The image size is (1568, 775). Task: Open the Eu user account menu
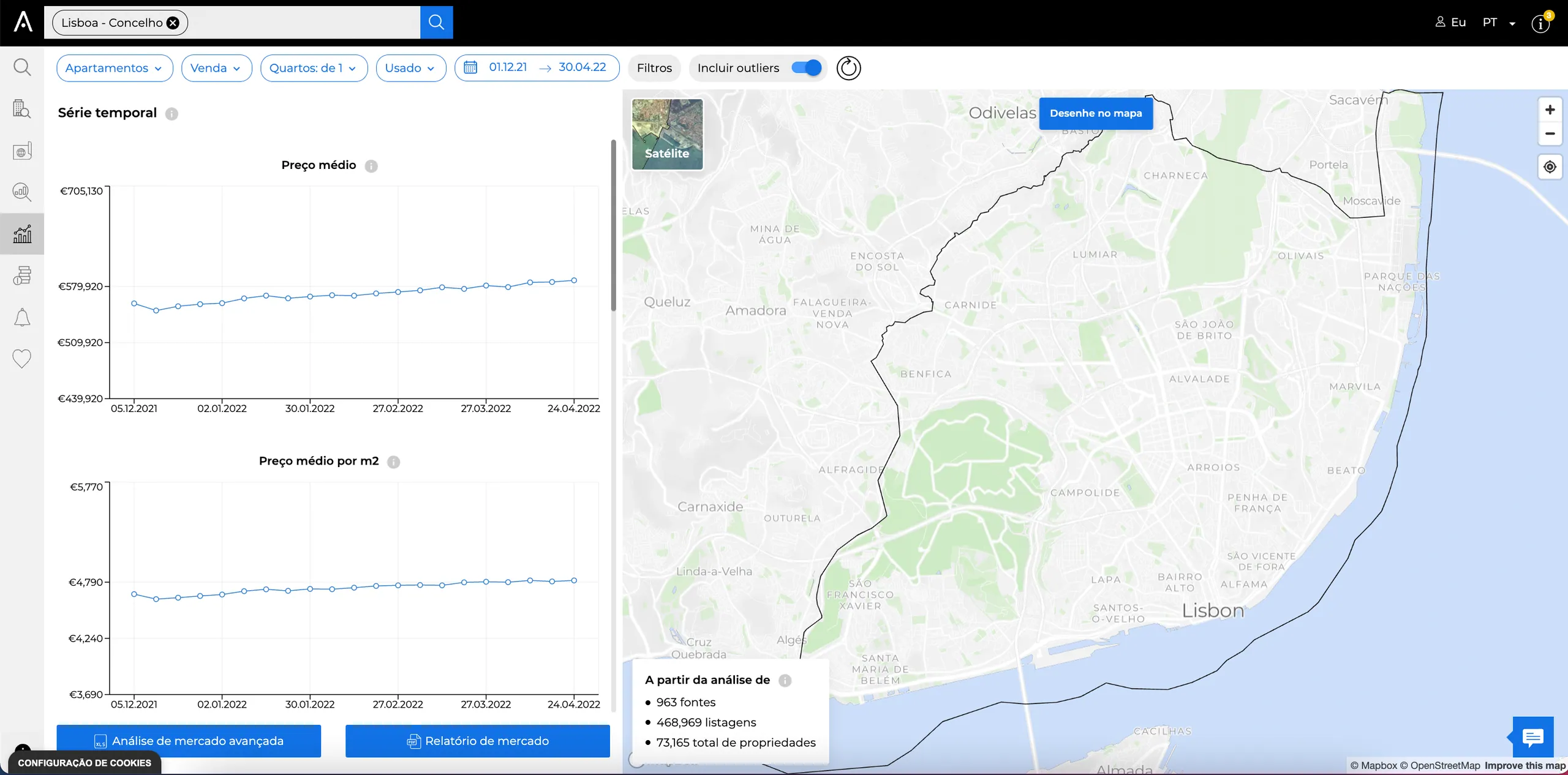coord(1450,23)
